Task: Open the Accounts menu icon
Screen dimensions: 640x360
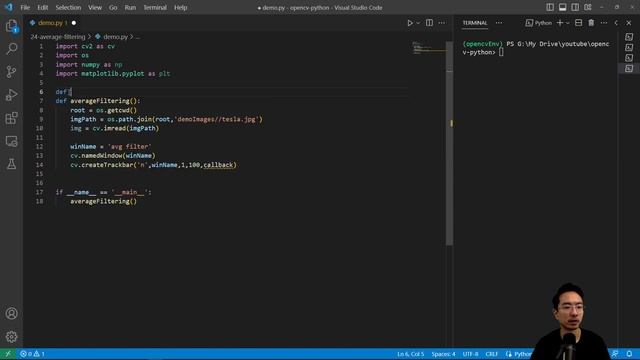Action: coord(11,313)
